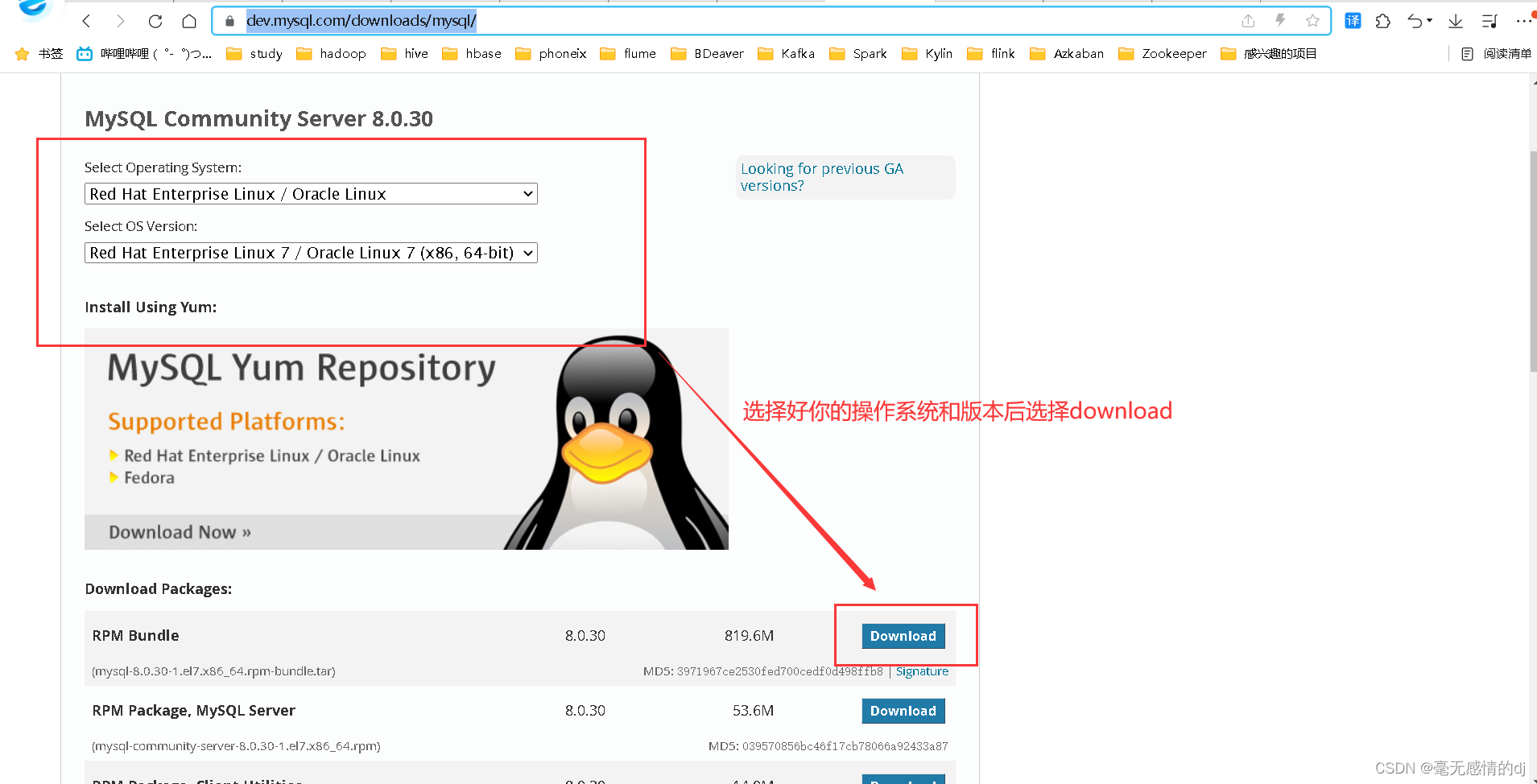Download RPM Package, MySQL Server
The width and height of the screenshot is (1537, 784).
click(903, 711)
